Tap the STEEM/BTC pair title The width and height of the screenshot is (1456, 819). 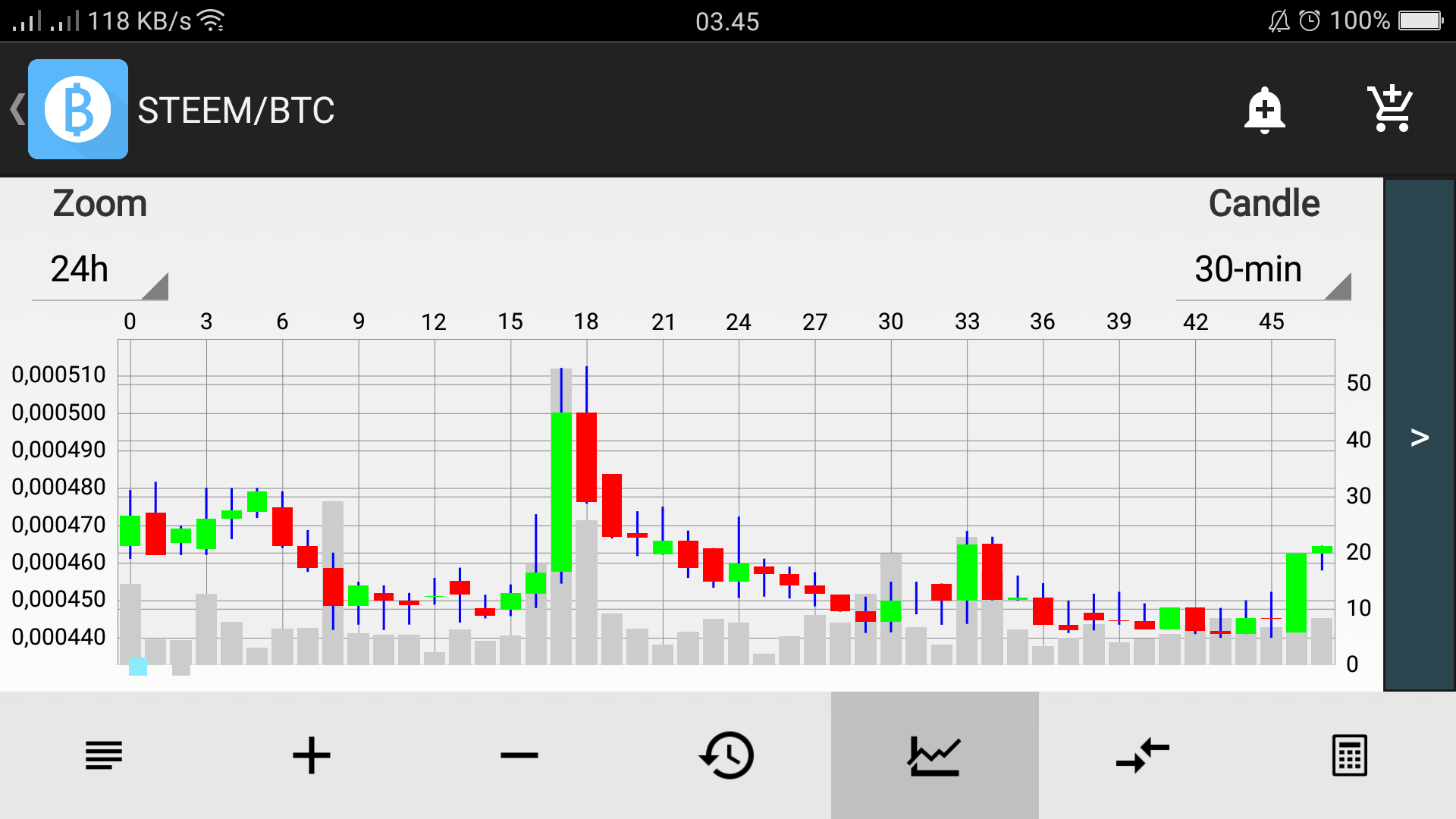(236, 111)
